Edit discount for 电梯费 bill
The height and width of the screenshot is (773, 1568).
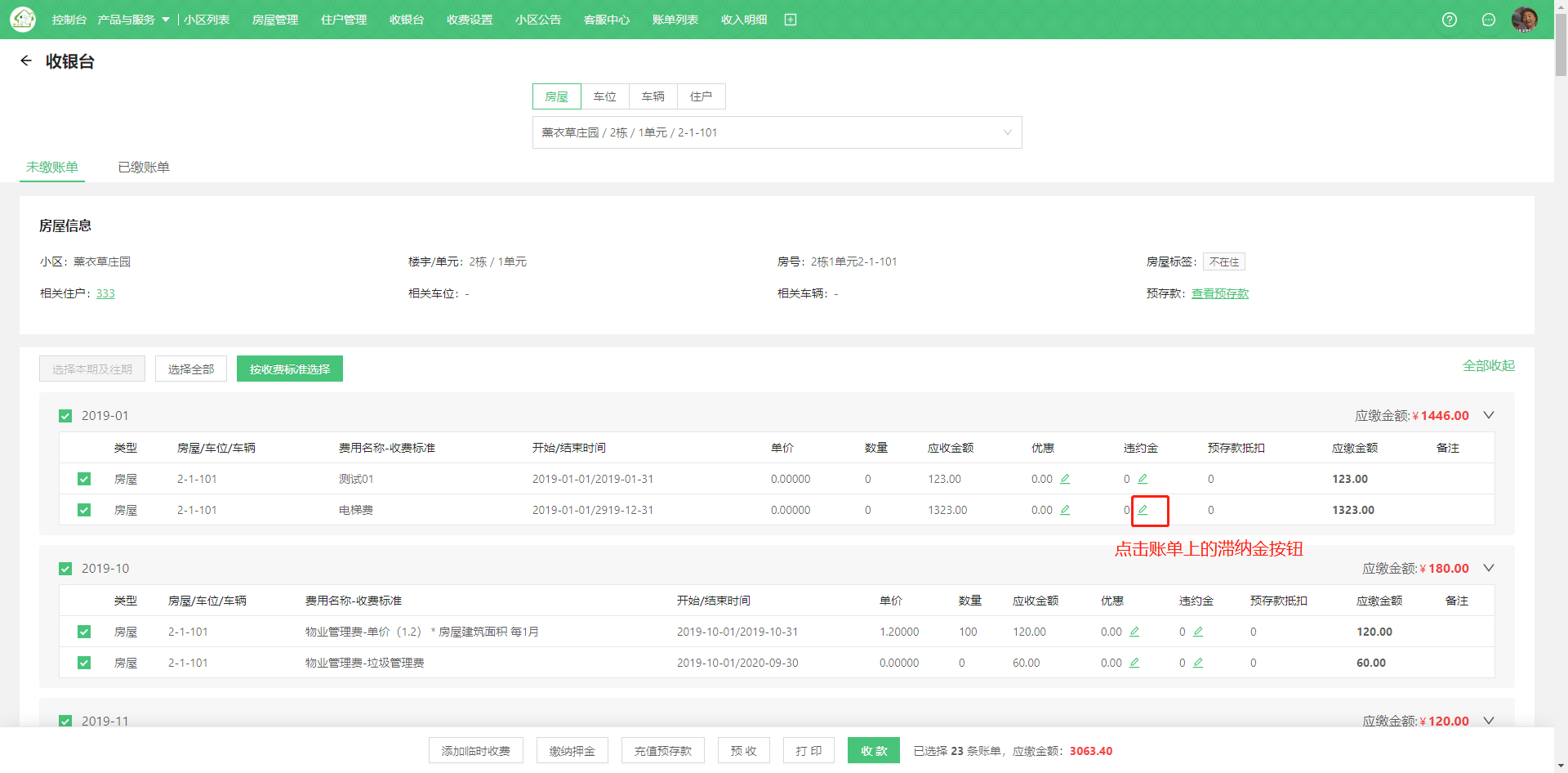[x=1065, y=510]
